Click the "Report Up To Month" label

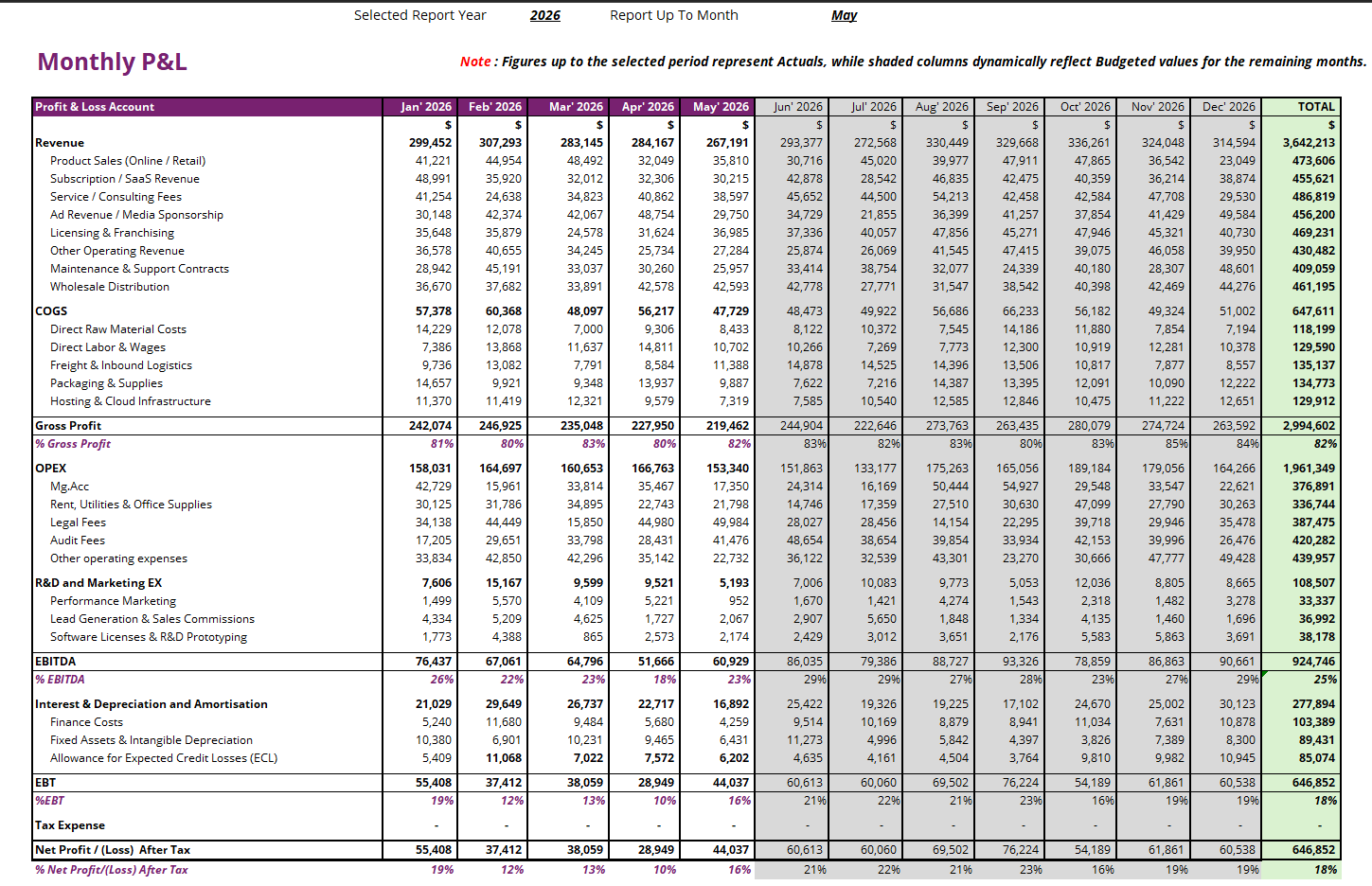point(674,15)
